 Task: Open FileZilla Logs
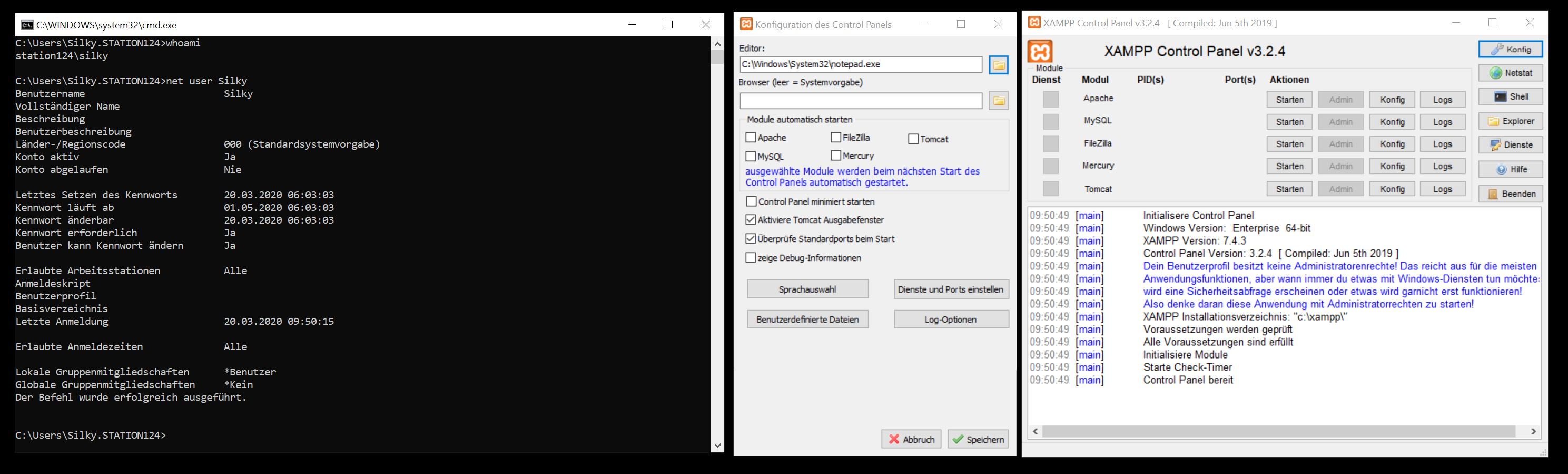coord(1443,144)
